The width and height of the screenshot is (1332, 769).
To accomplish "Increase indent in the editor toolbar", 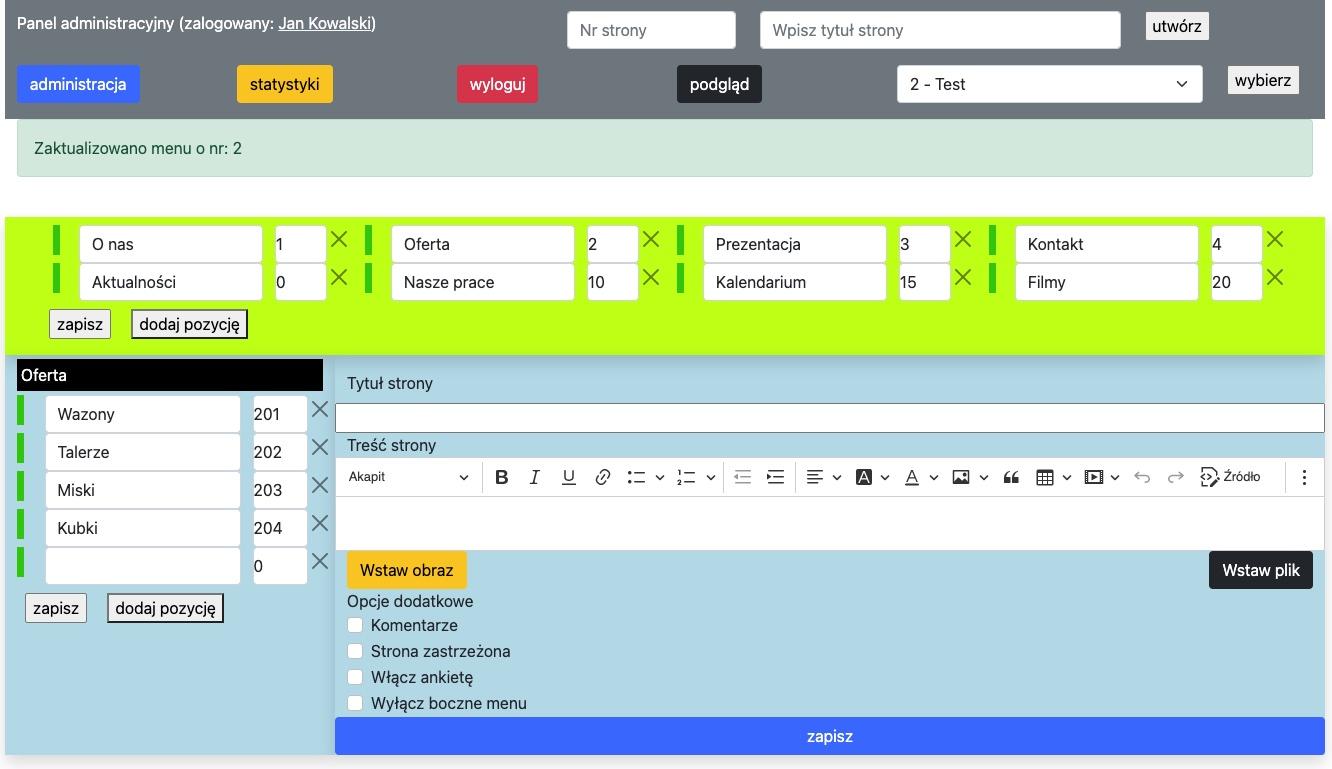I will pos(775,477).
